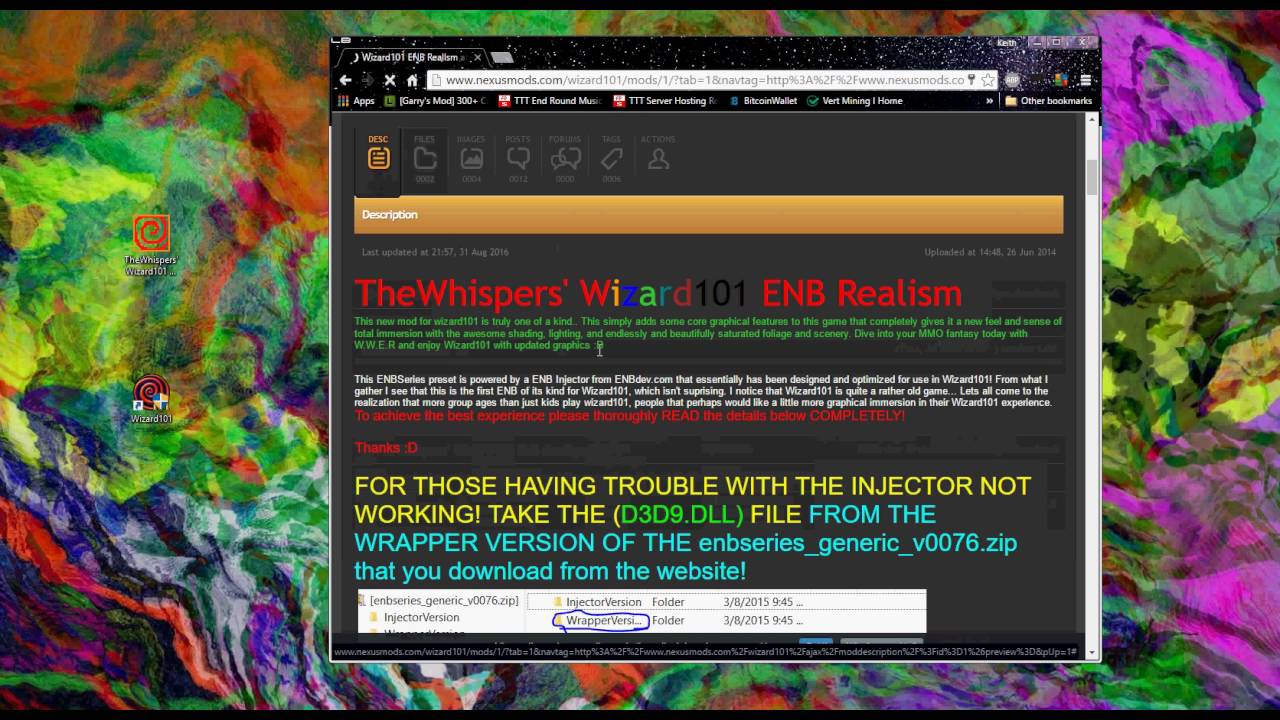
Task: Stop page loading with X button
Action: click(390, 80)
